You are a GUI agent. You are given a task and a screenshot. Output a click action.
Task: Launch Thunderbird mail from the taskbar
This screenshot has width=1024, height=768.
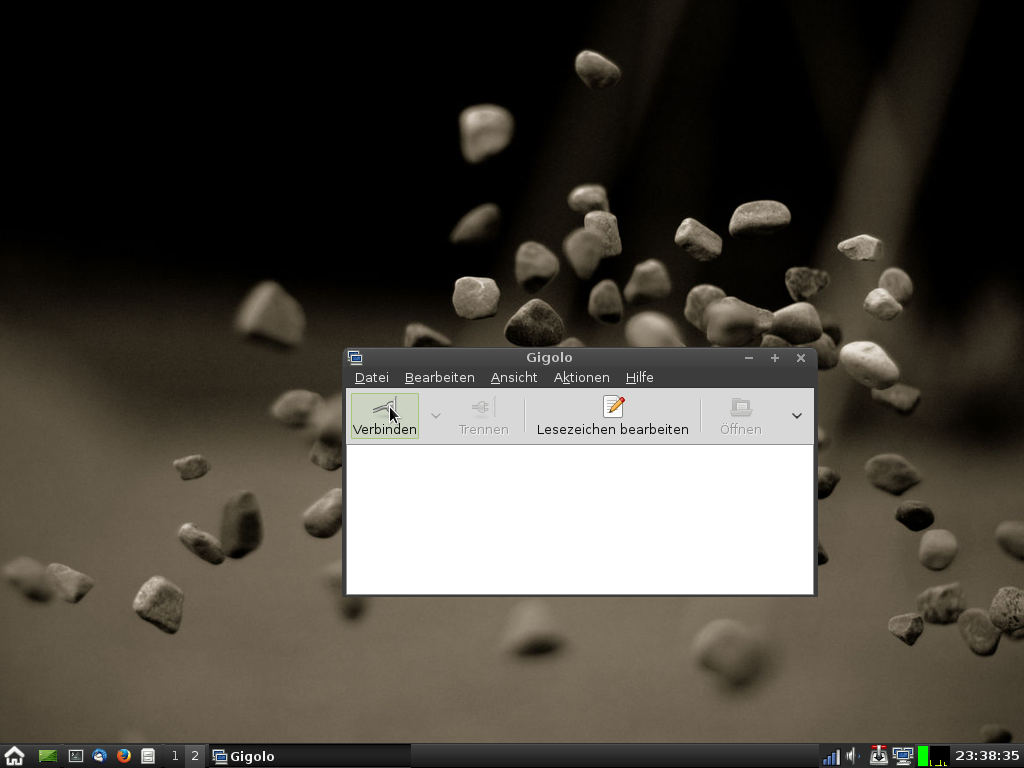pyautogui.click(x=99, y=756)
